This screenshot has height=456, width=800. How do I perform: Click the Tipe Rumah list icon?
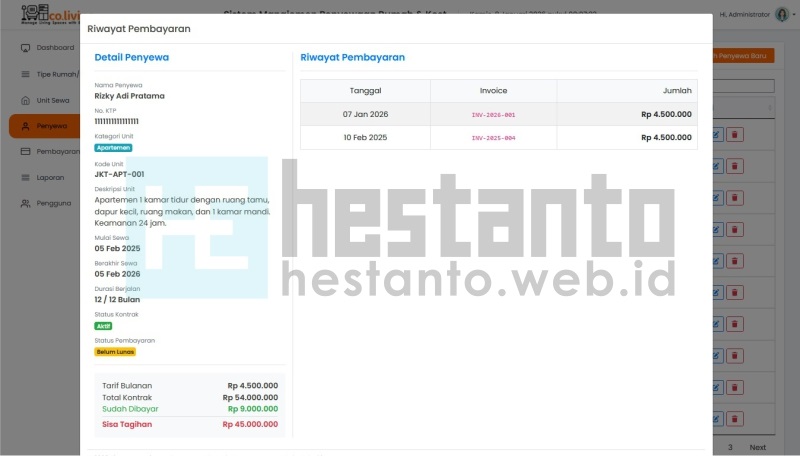[x=24, y=75]
